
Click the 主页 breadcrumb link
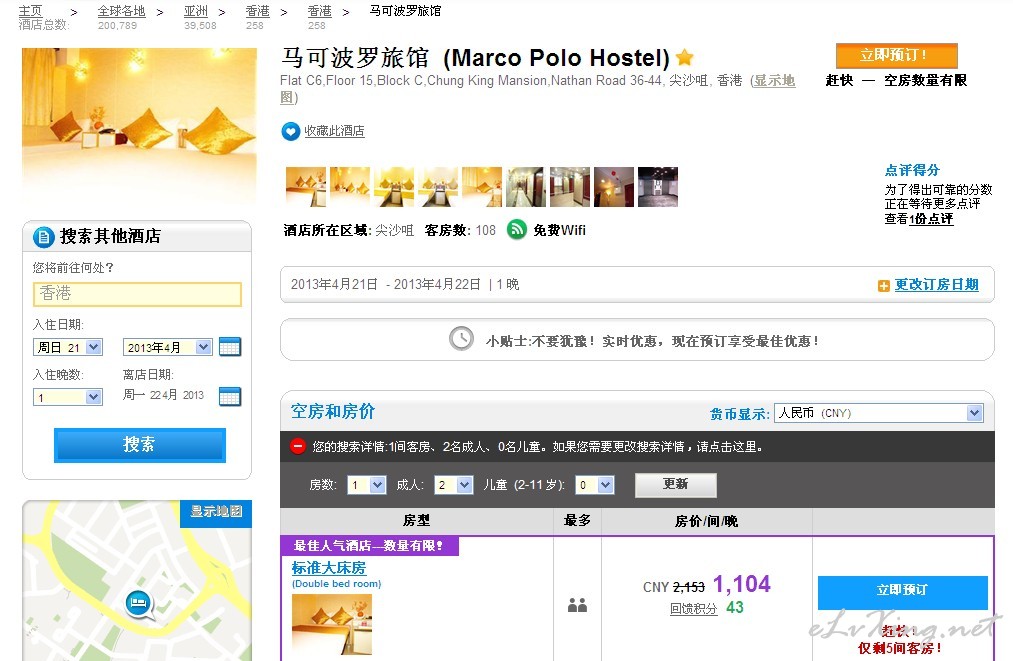[30, 11]
